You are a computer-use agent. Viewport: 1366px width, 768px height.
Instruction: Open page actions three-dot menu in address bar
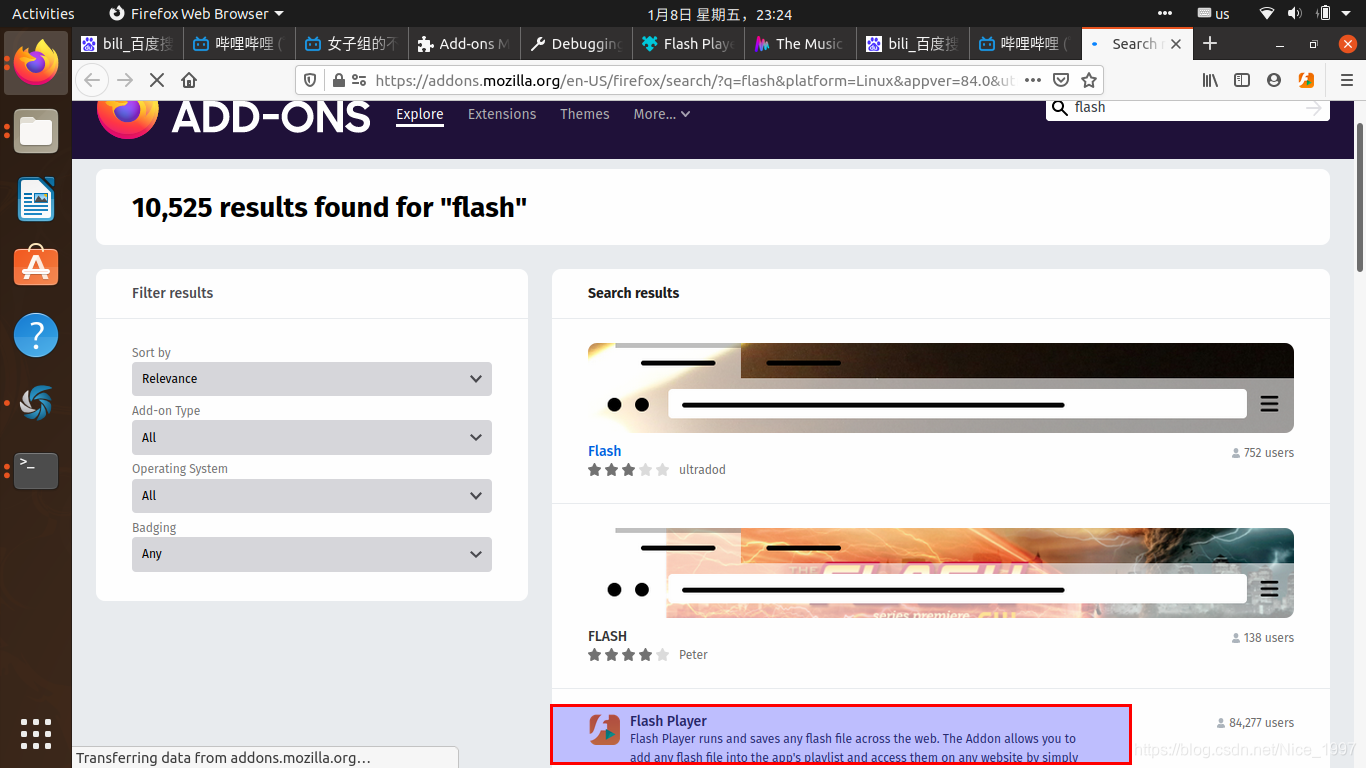click(1033, 80)
